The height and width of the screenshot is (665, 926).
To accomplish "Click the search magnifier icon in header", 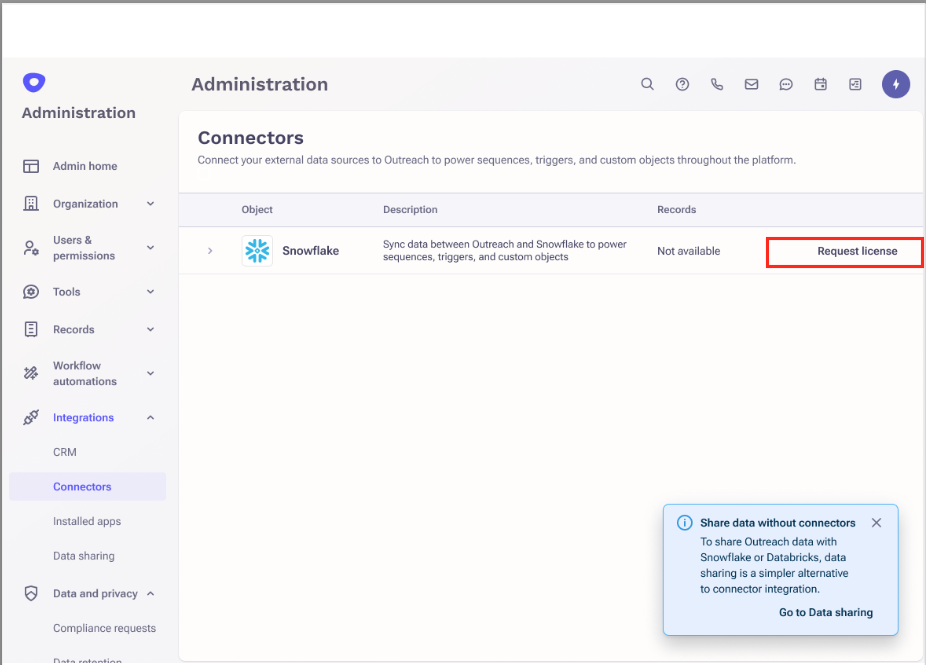I will pos(647,85).
